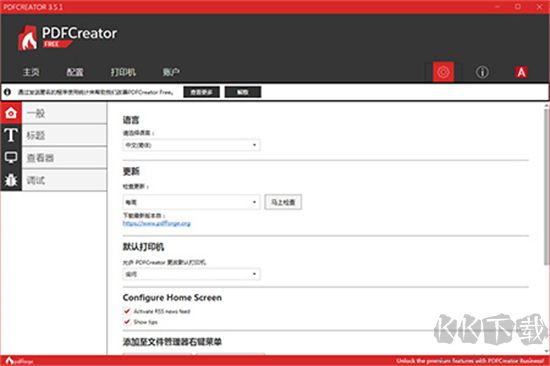The image size is (550, 366).
Task: Expand the language dropdown 中文(简体)
Action: [x=192, y=145]
